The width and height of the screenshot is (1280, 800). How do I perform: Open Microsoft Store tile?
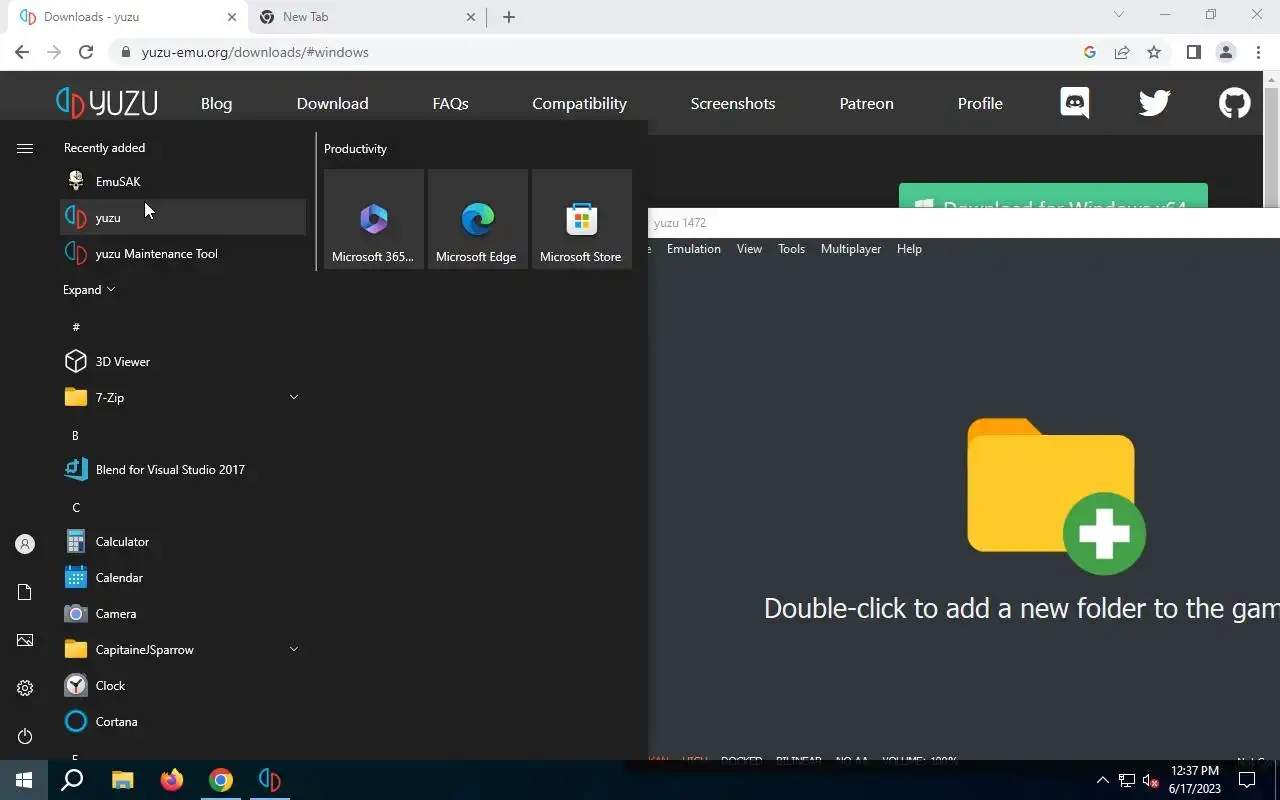pos(582,219)
